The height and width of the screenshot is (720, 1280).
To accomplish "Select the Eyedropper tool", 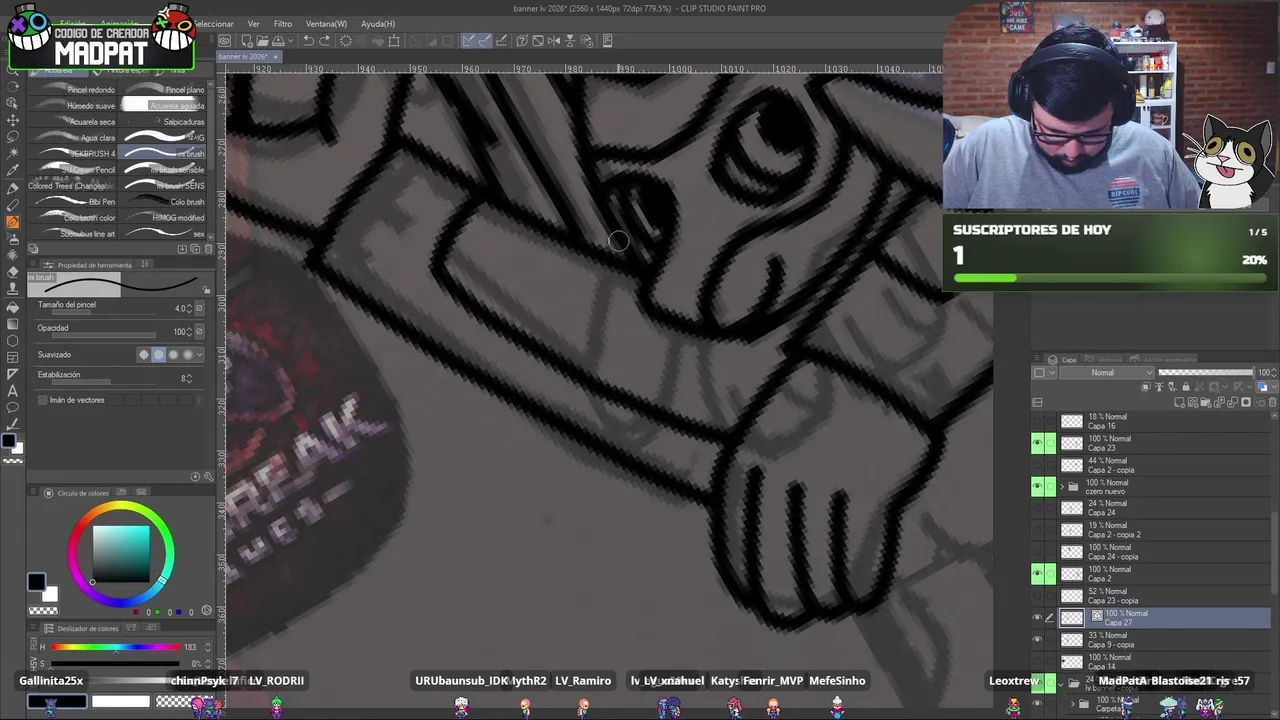I will (13, 171).
